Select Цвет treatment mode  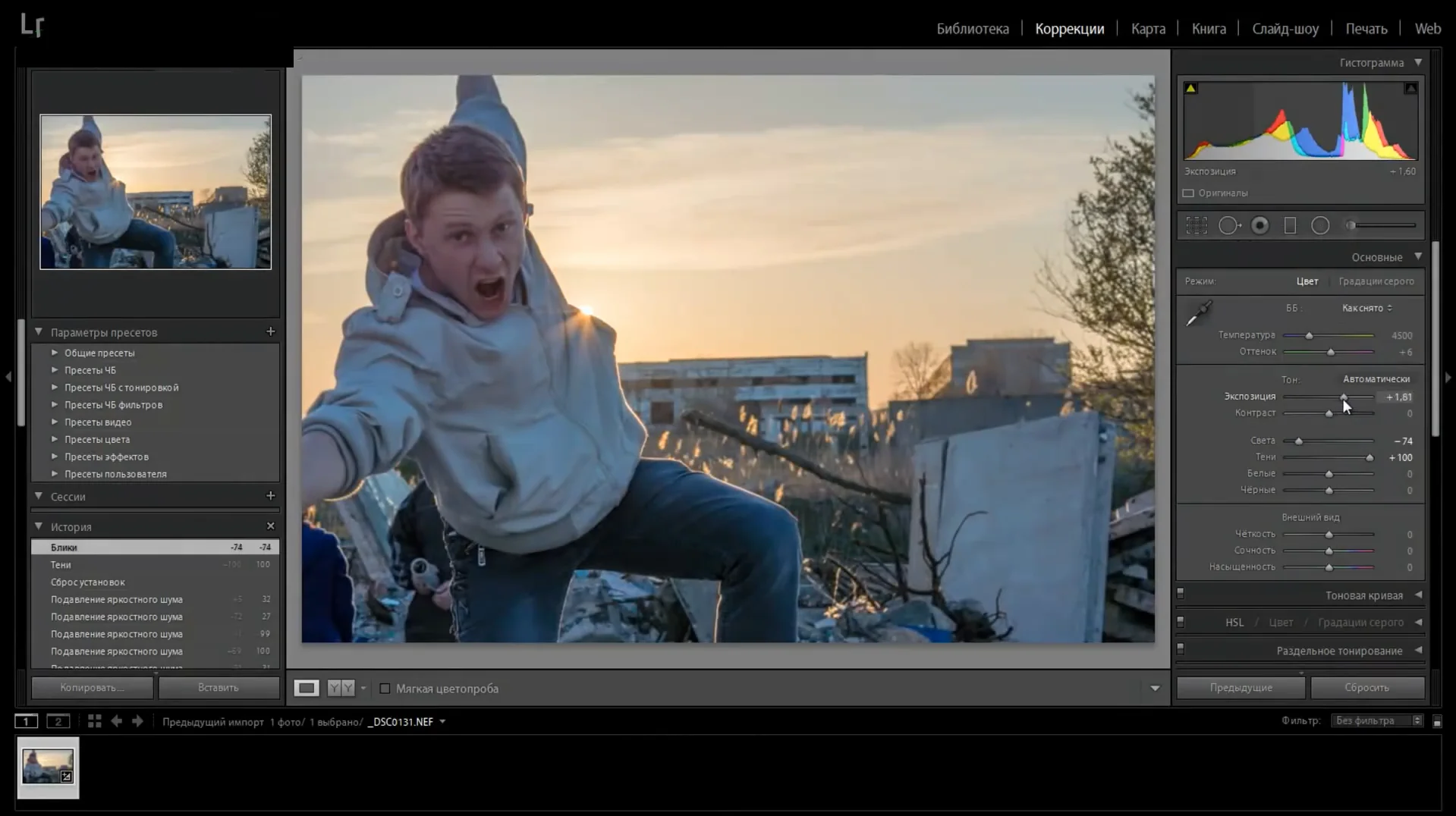coord(1307,281)
